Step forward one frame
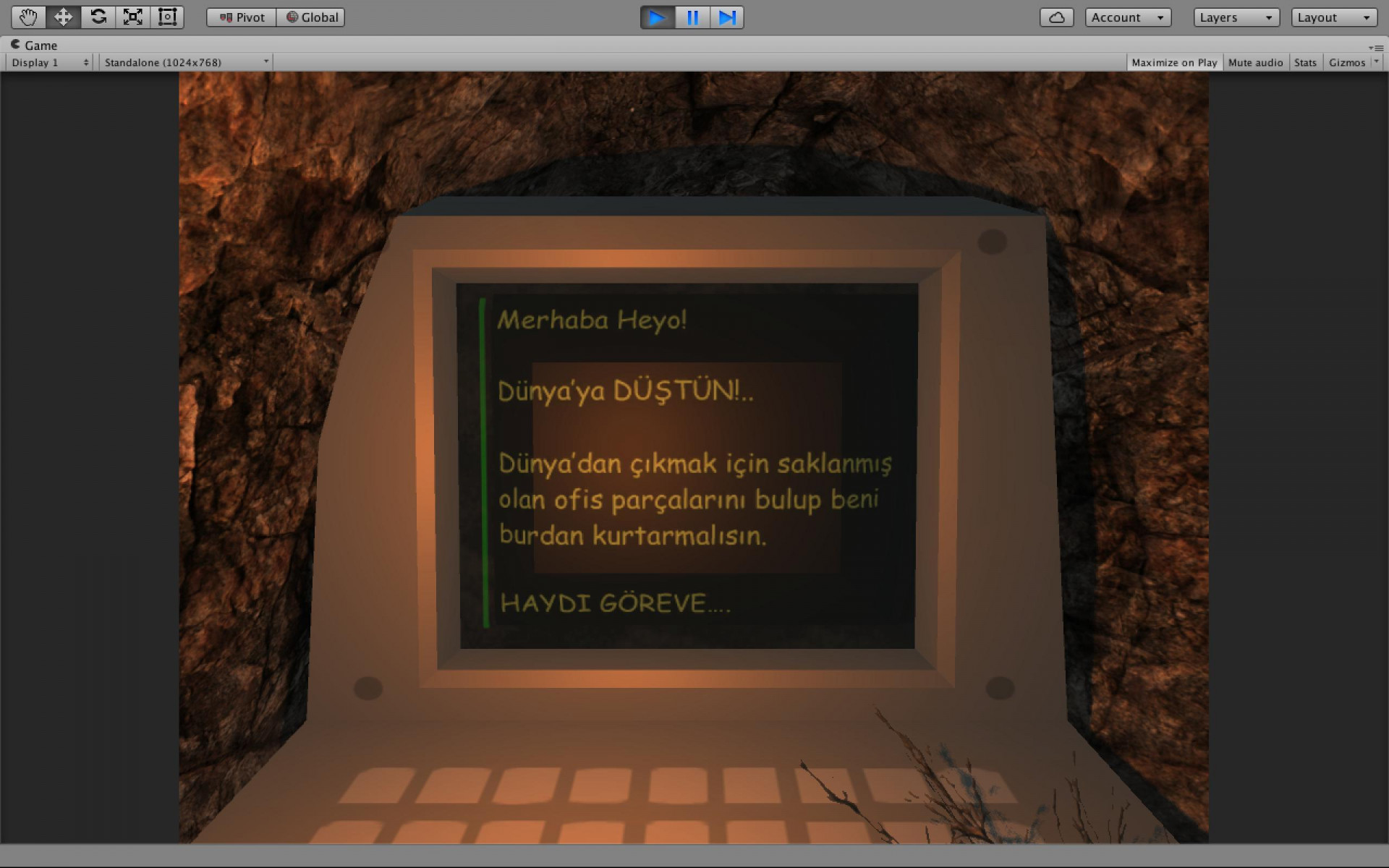 click(727, 17)
